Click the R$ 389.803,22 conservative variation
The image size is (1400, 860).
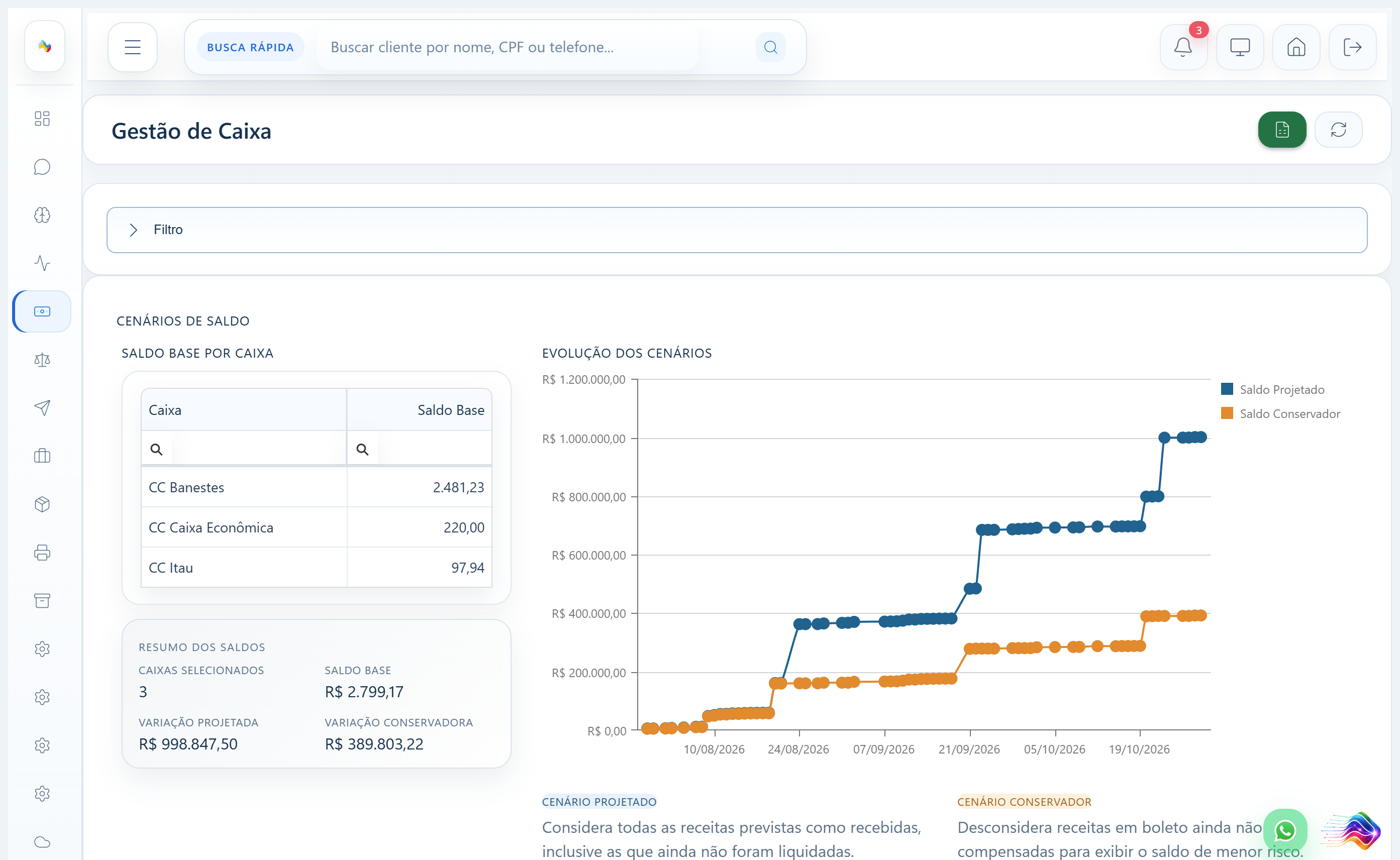click(x=374, y=744)
